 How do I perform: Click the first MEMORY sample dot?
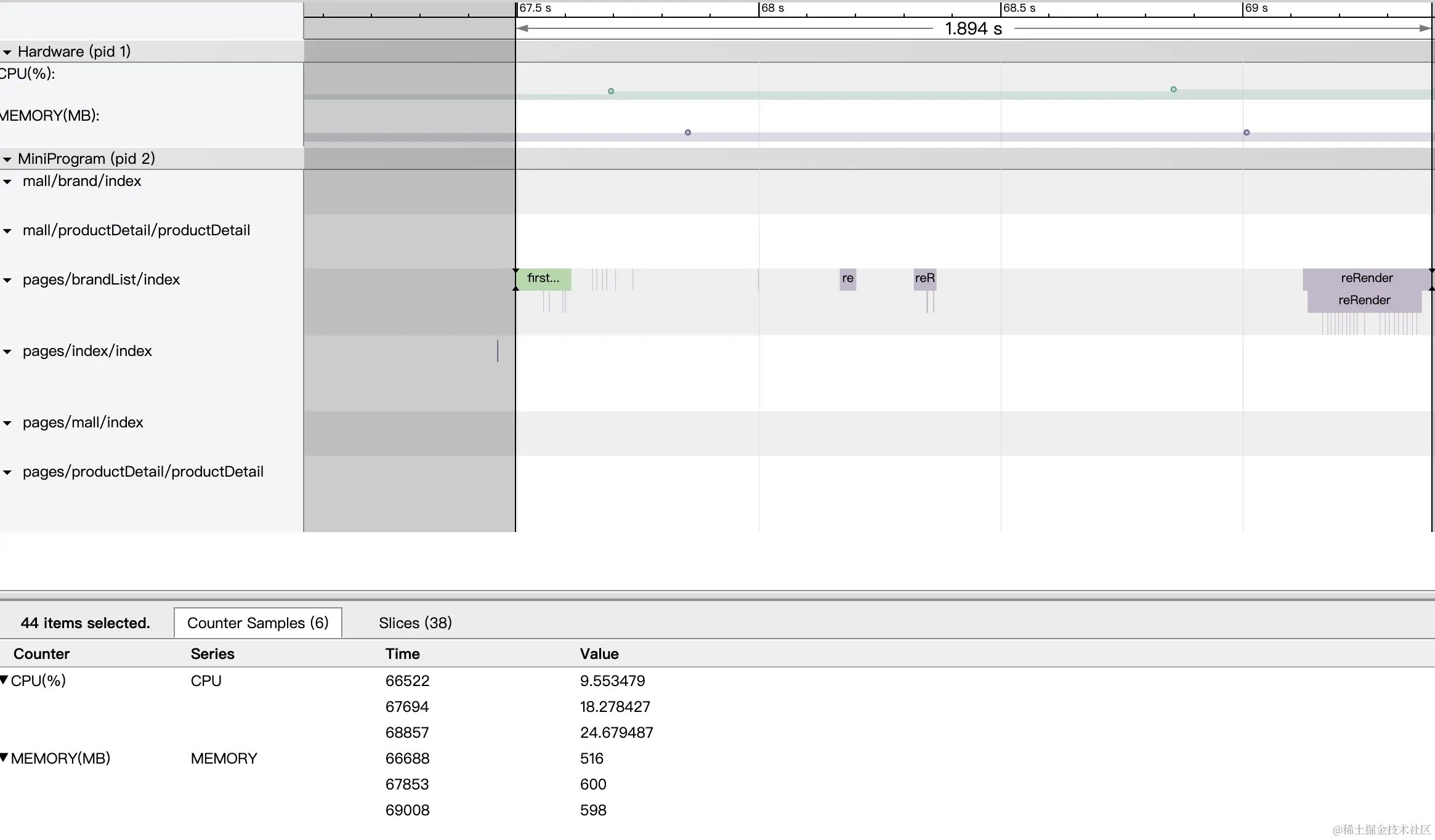[x=688, y=132]
